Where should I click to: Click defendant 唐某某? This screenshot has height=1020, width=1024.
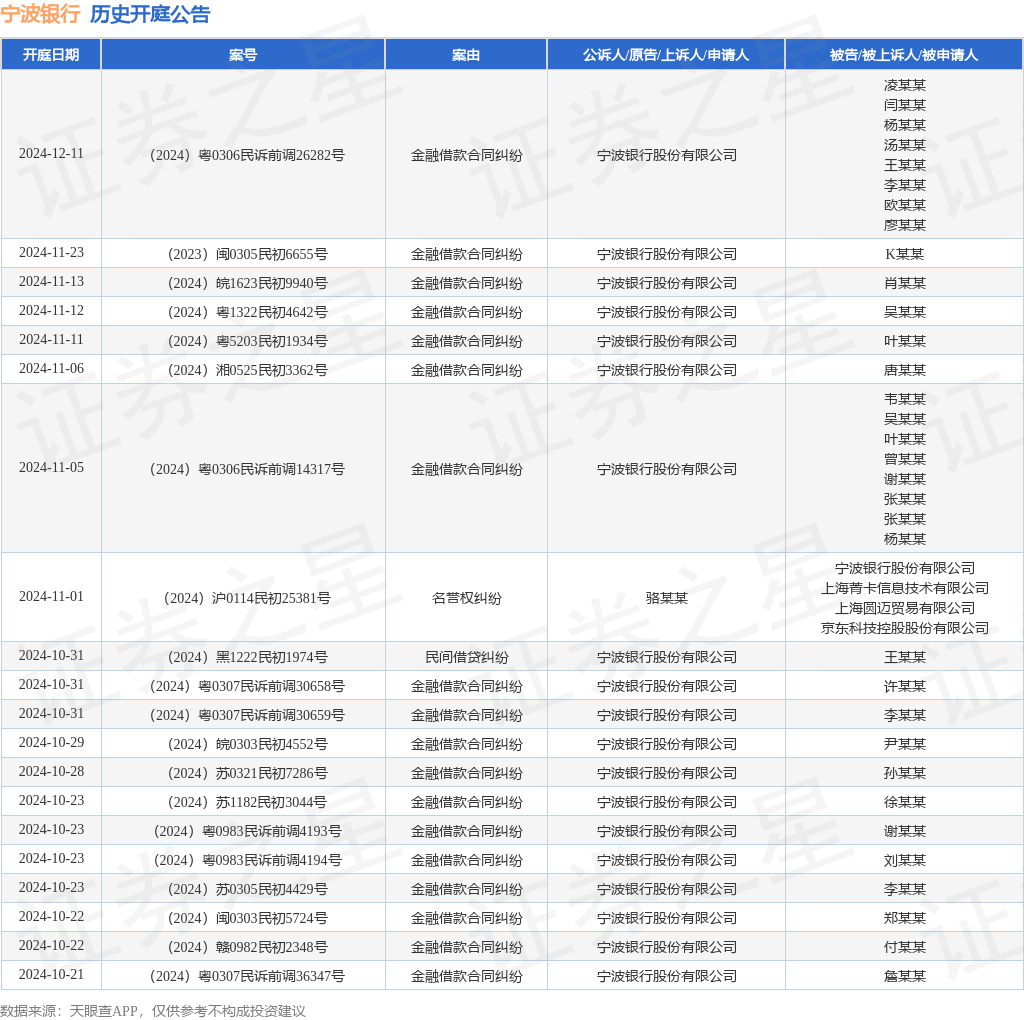904,370
